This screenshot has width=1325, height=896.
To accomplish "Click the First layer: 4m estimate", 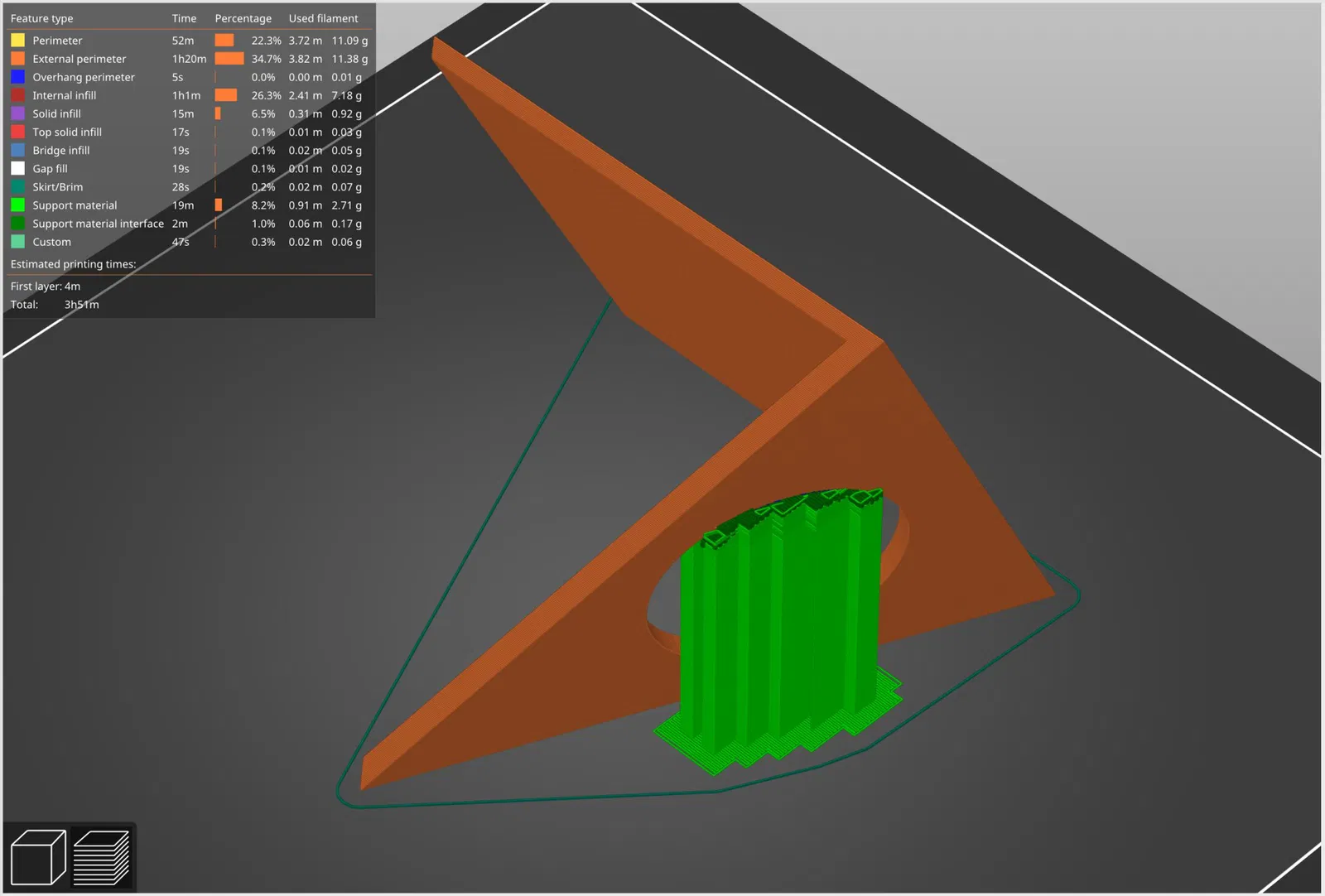I will pos(46,287).
